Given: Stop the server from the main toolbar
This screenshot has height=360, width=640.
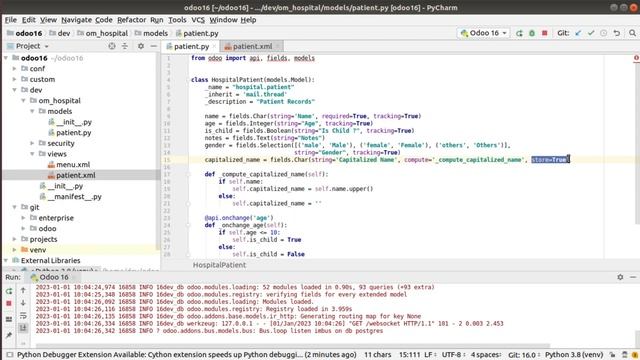Looking at the screenshot, I should pyautogui.click(x=544, y=33).
